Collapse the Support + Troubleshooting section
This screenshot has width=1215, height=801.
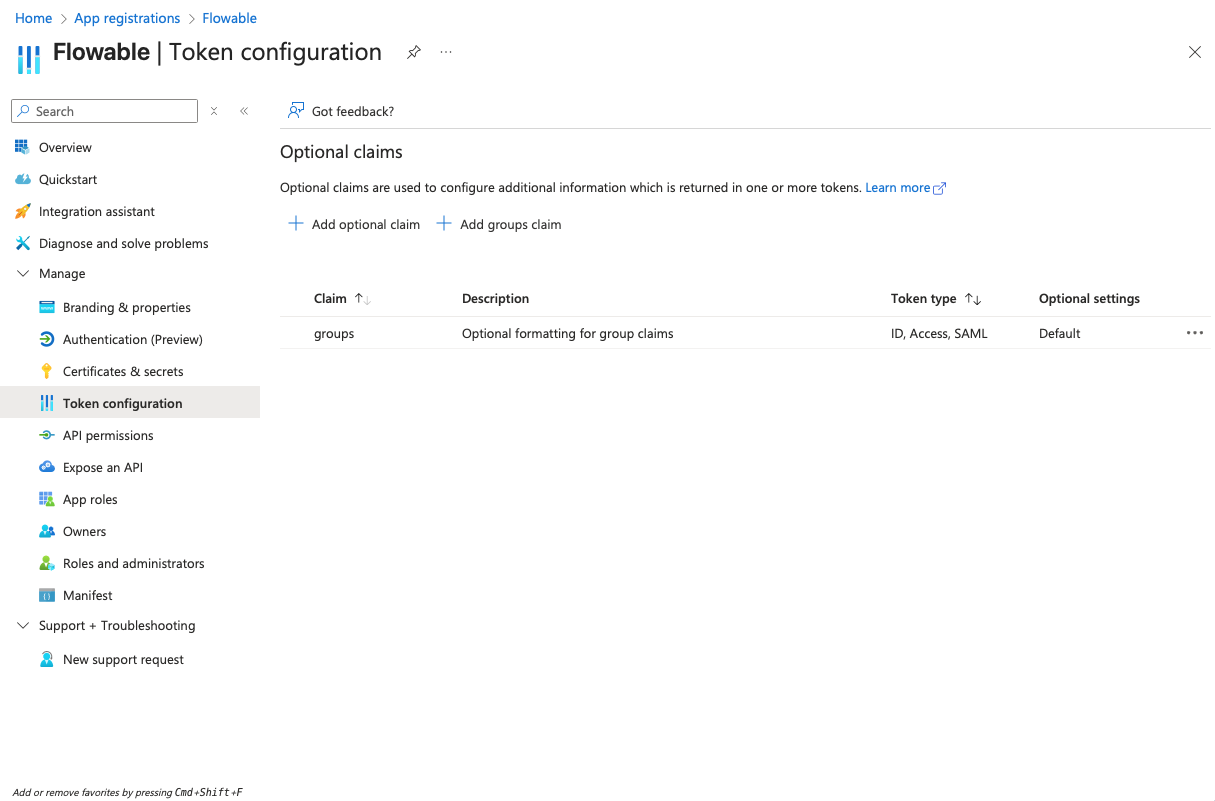pos(24,625)
